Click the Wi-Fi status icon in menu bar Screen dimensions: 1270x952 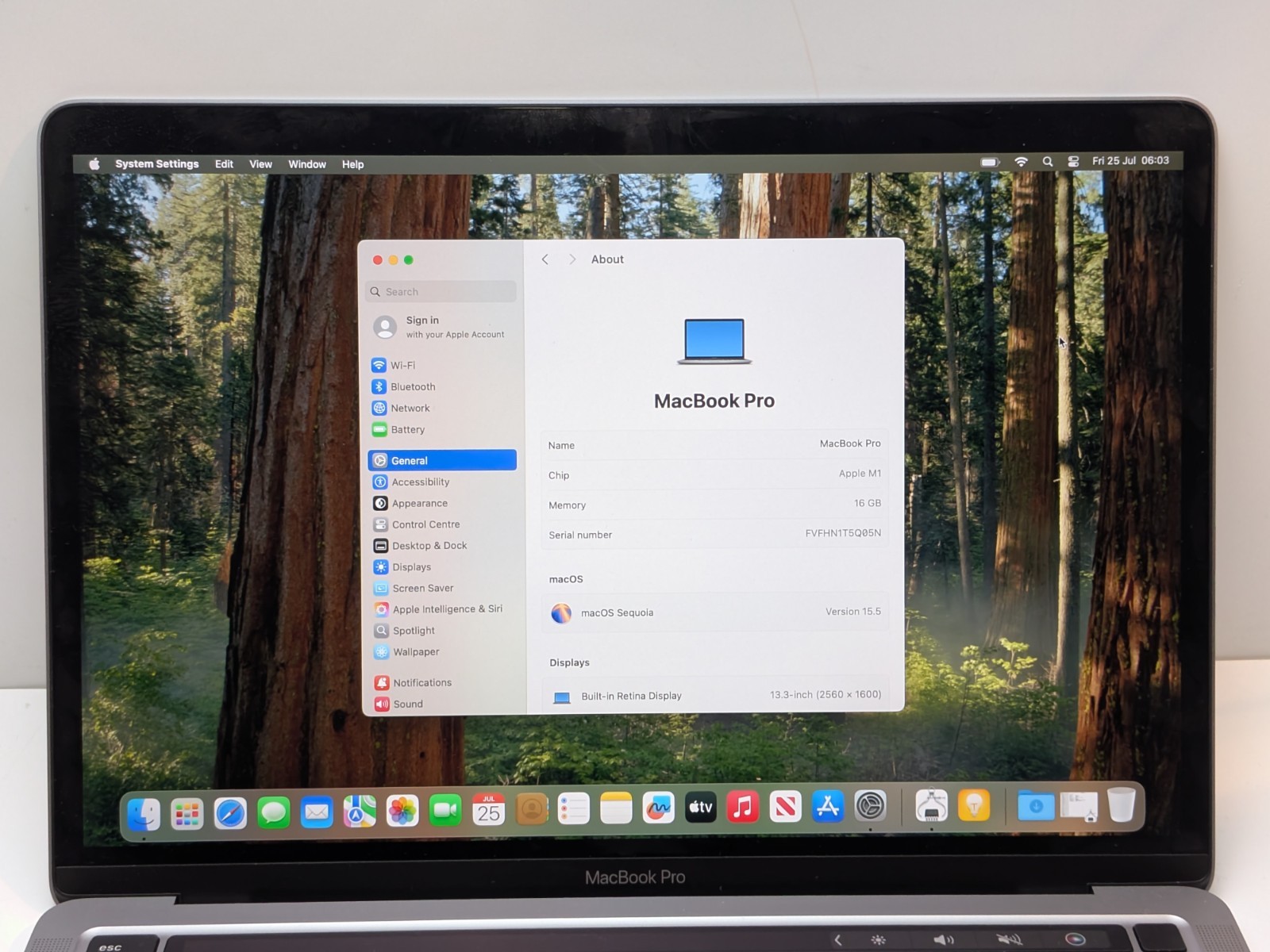click(x=1021, y=162)
